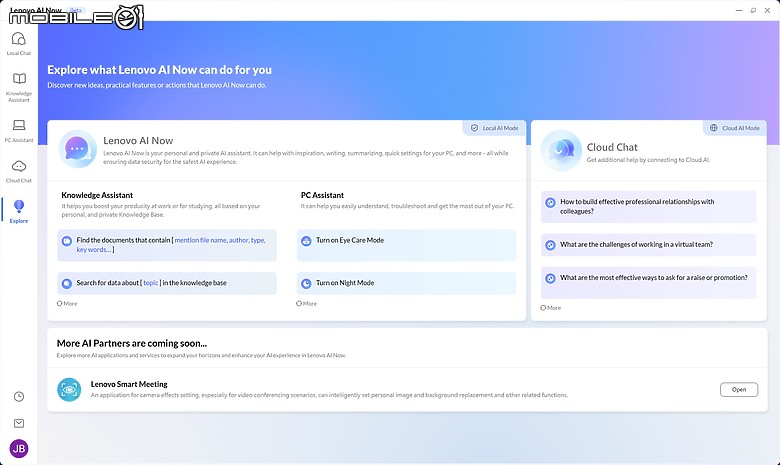Image resolution: width=780 pixels, height=465 pixels.
Task: Ask about ways to request a raise or promotion
Action: tap(649, 282)
